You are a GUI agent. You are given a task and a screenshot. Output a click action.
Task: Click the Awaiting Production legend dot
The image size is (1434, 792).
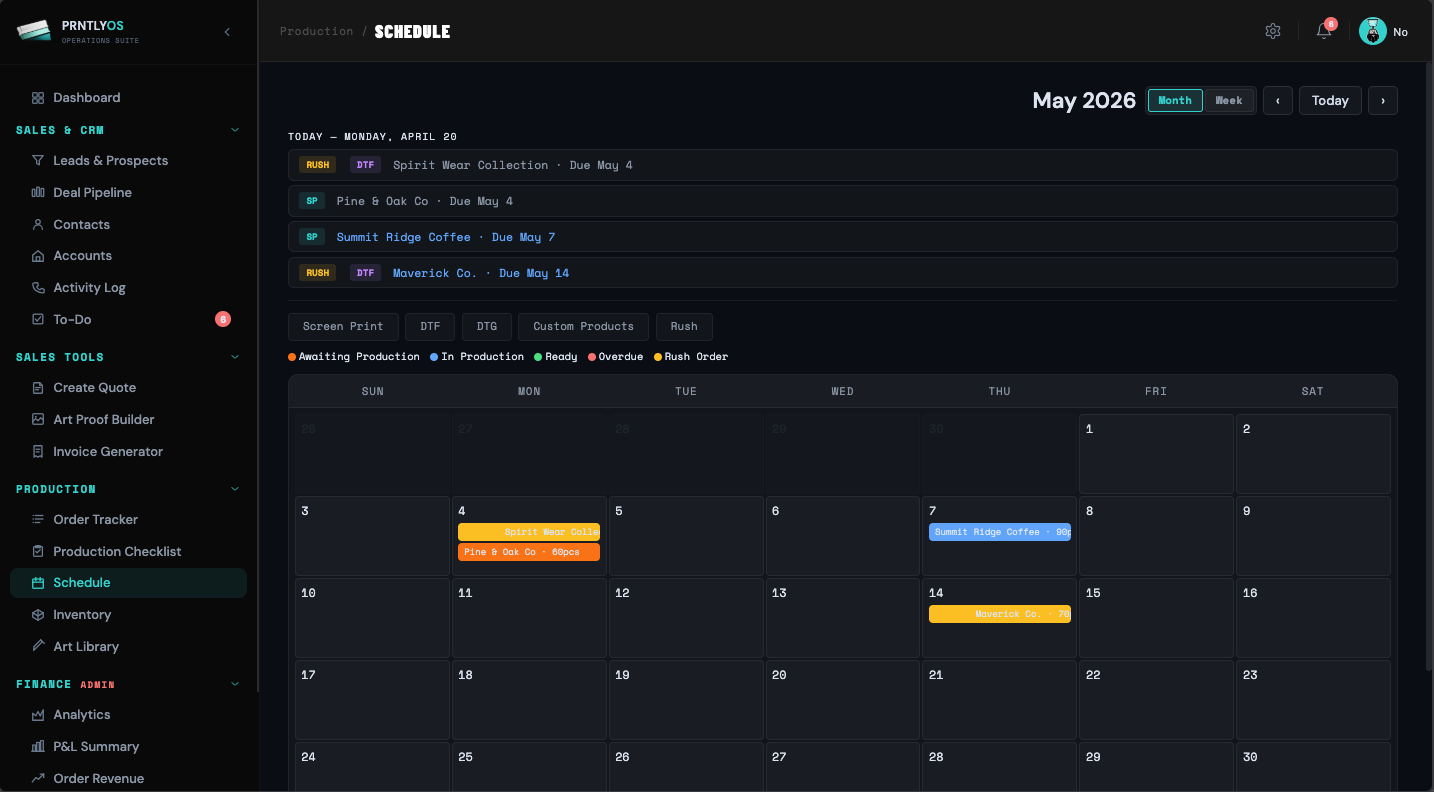[292, 357]
